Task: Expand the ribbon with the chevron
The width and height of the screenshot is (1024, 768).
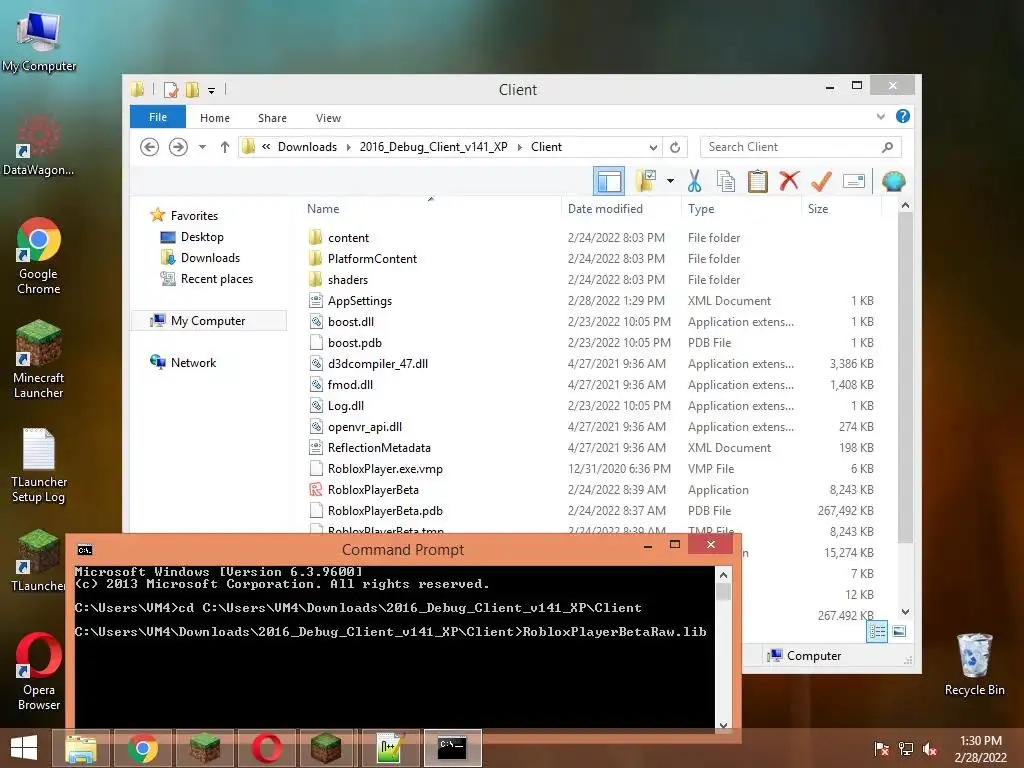Action: pos(880,117)
